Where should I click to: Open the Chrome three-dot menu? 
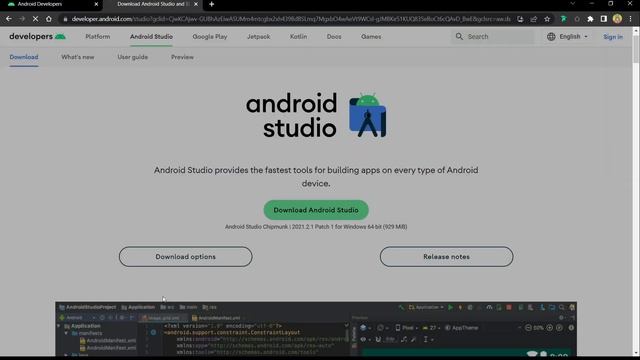(630, 19)
